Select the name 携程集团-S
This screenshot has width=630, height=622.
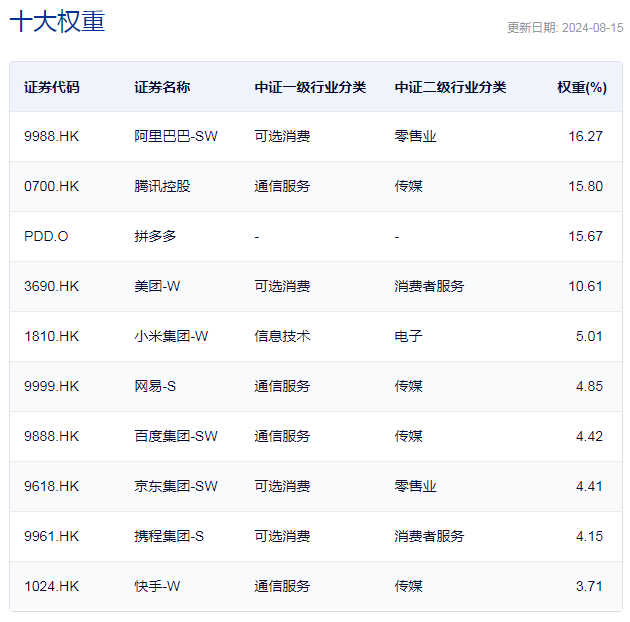tap(169, 536)
